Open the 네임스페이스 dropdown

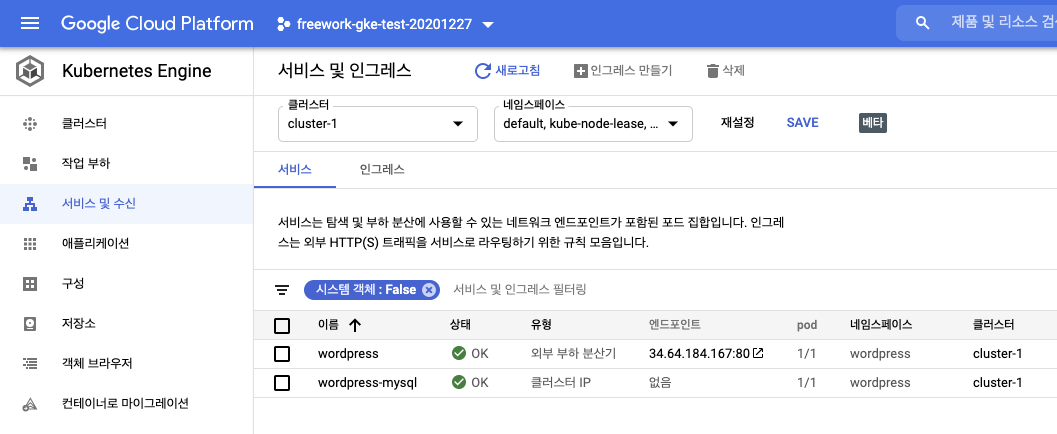(593, 124)
